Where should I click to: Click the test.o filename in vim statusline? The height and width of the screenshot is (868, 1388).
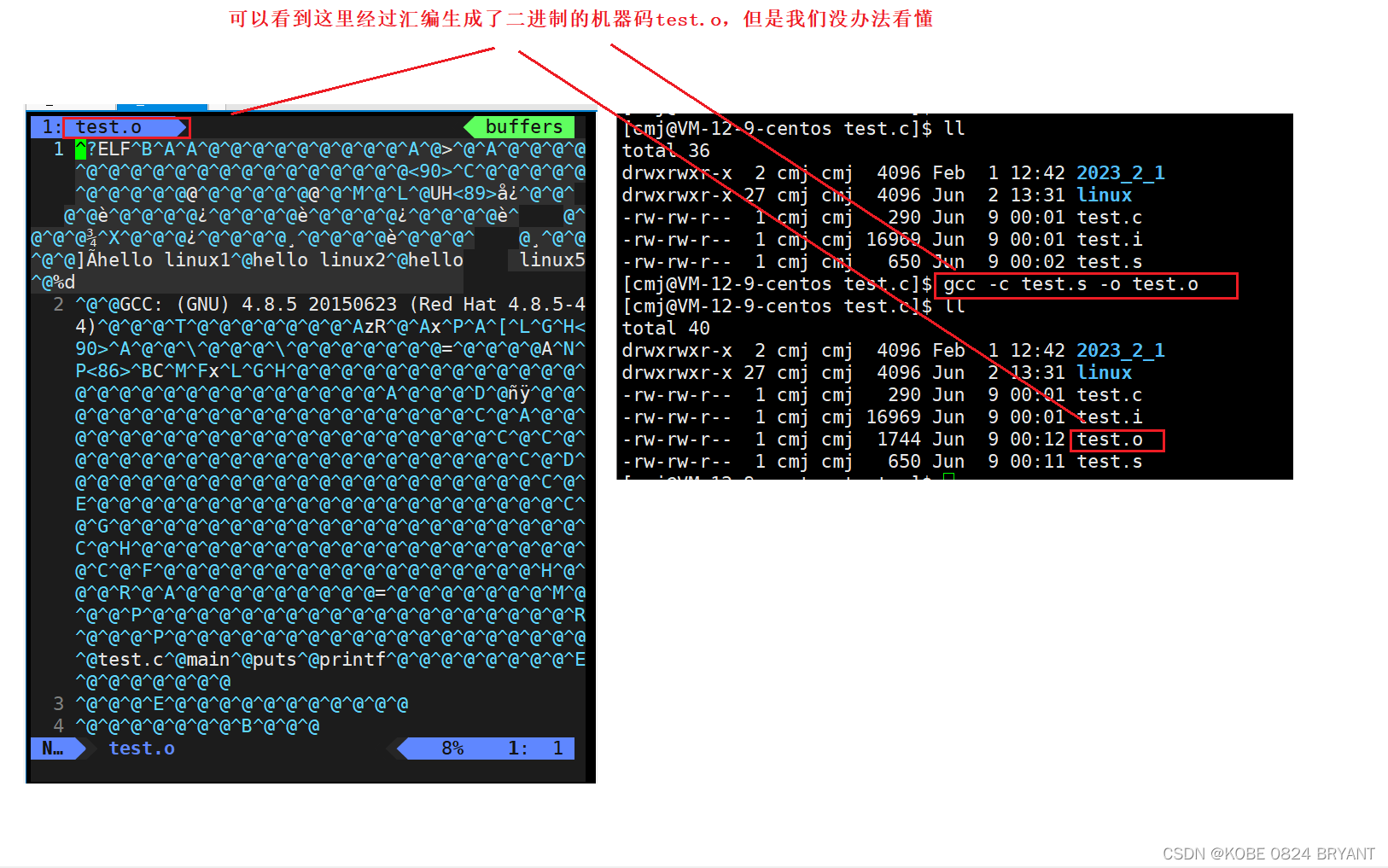[x=142, y=749]
